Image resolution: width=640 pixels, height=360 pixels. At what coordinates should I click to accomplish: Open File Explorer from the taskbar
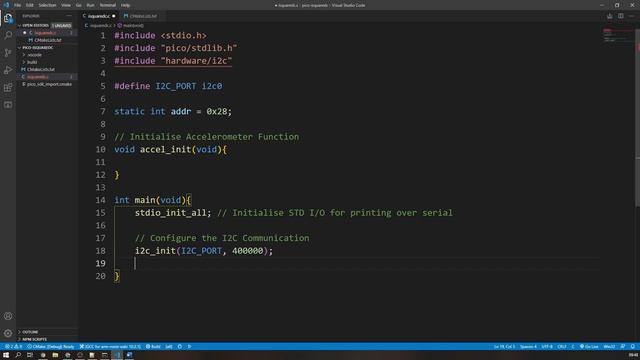(55, 355)
